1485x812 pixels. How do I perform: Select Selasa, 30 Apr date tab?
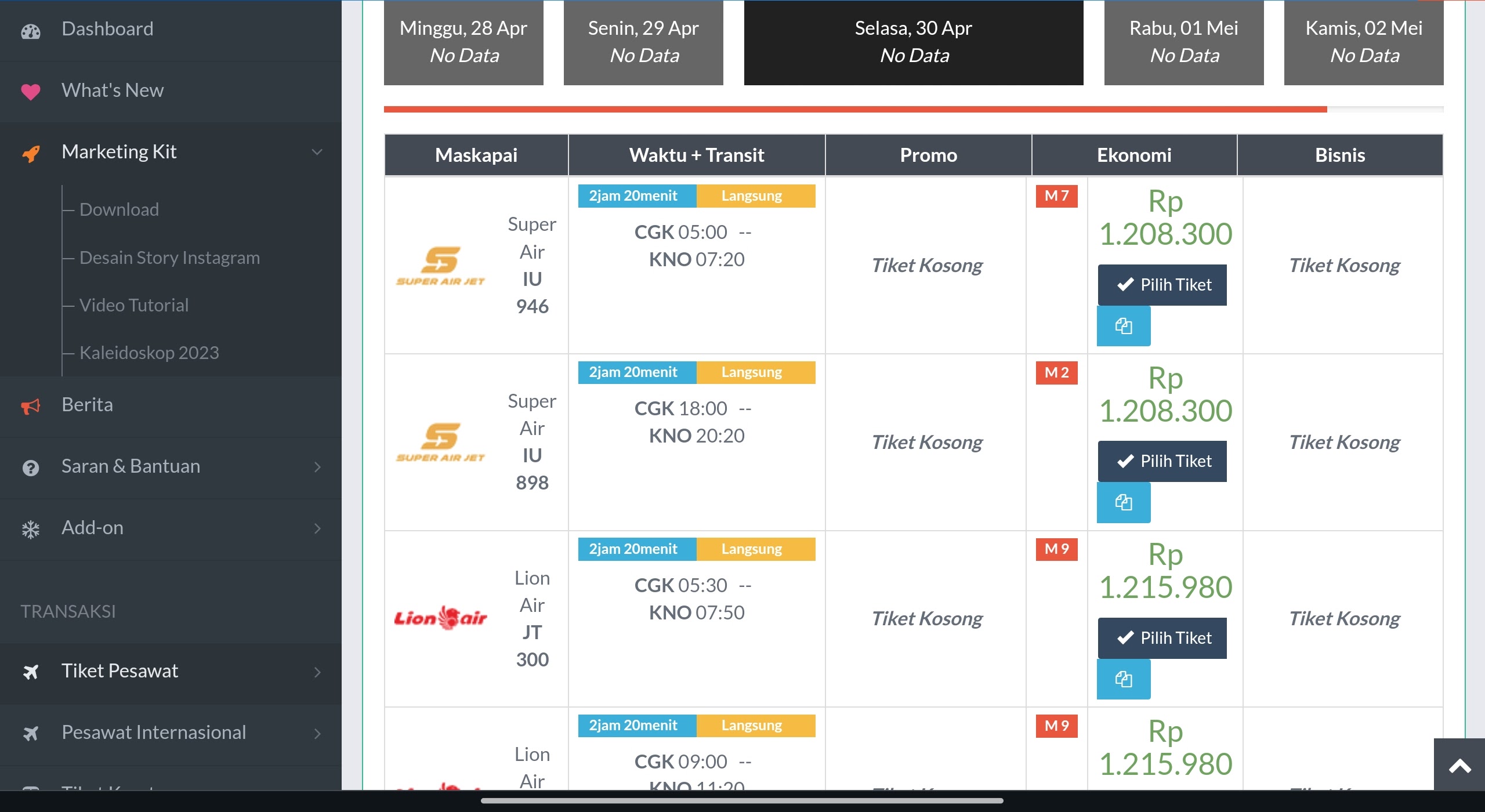tap(914, 42)
